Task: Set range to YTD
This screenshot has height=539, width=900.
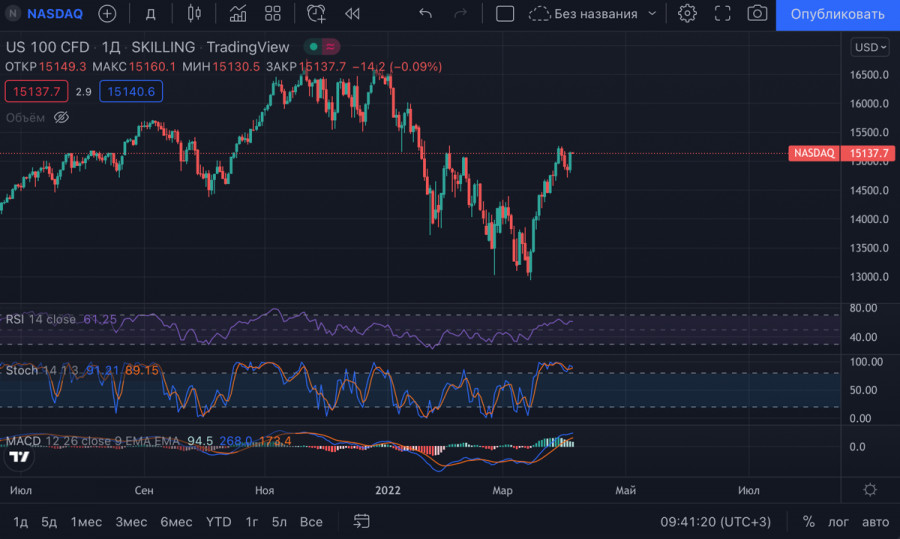Action: coord(218,522)
